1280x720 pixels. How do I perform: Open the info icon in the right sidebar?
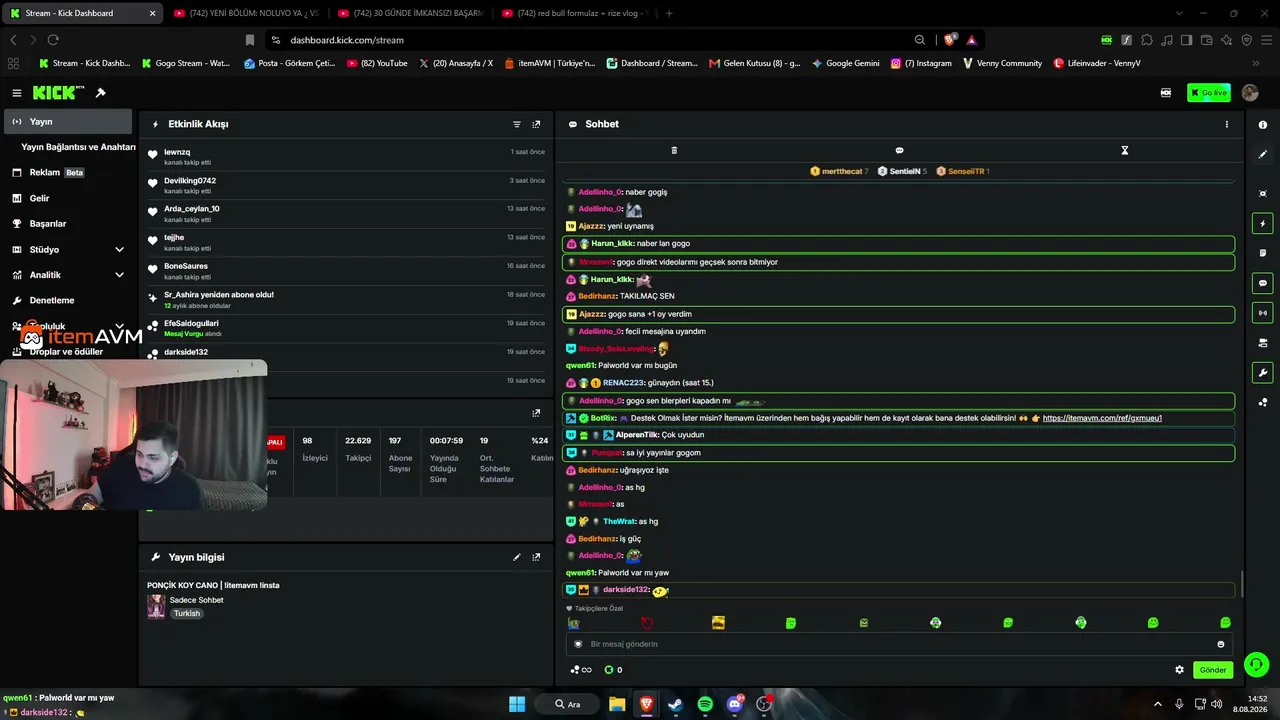pyautogui.click(x=1263, y=125)
